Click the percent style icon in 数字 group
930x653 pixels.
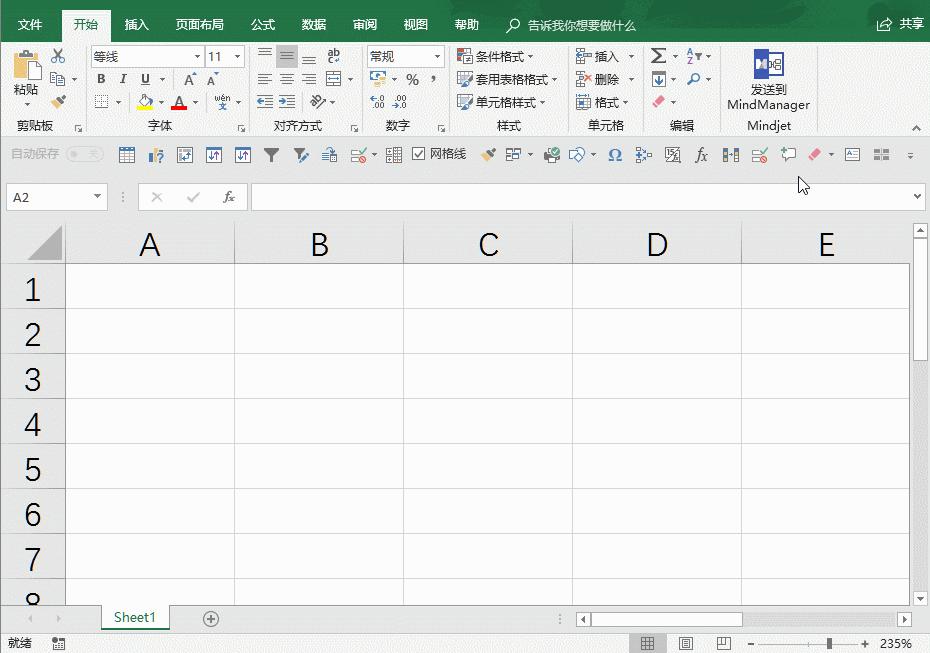click(412, 80)
